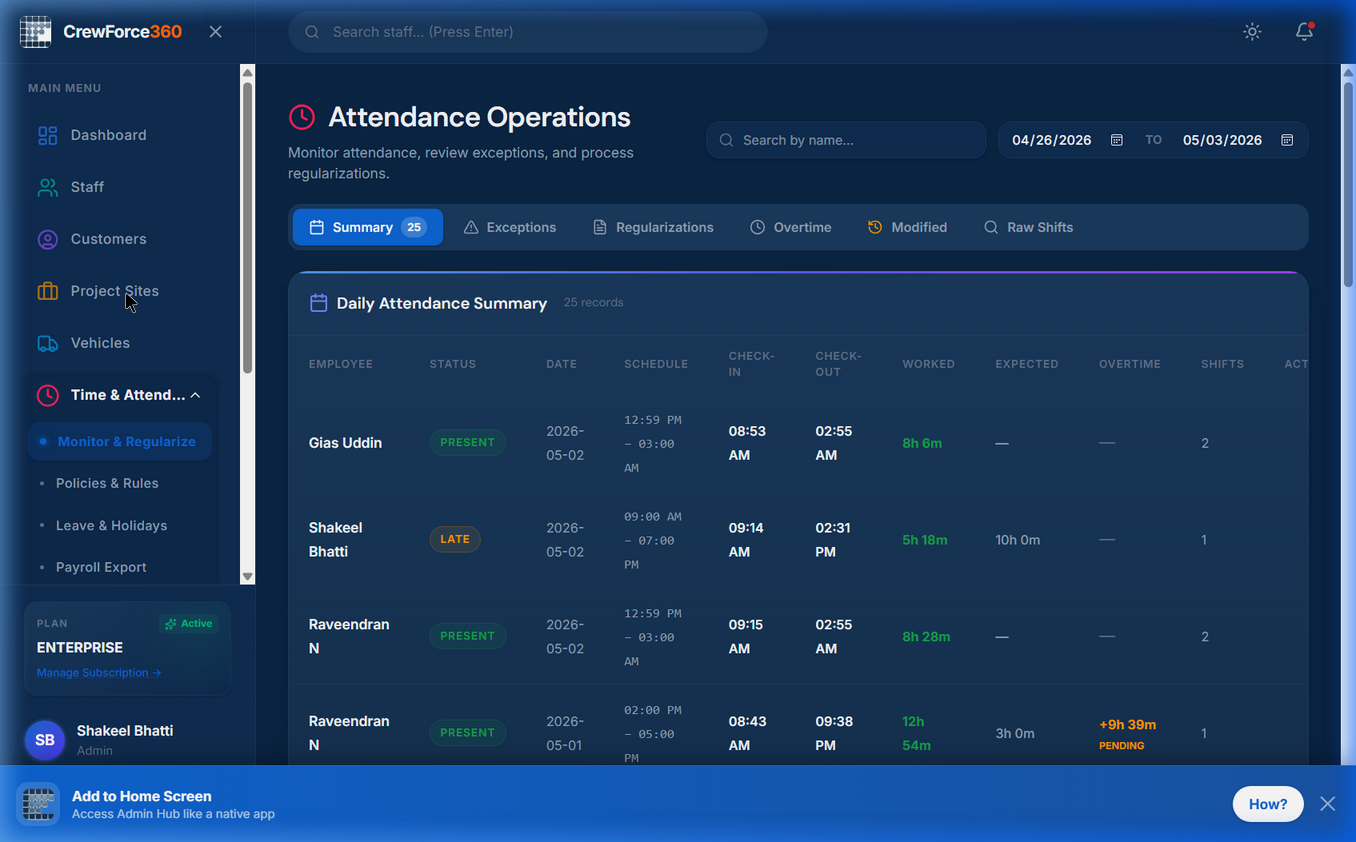Click the Vehicles truck icon

pyautogui.click(x=47, y=343)
